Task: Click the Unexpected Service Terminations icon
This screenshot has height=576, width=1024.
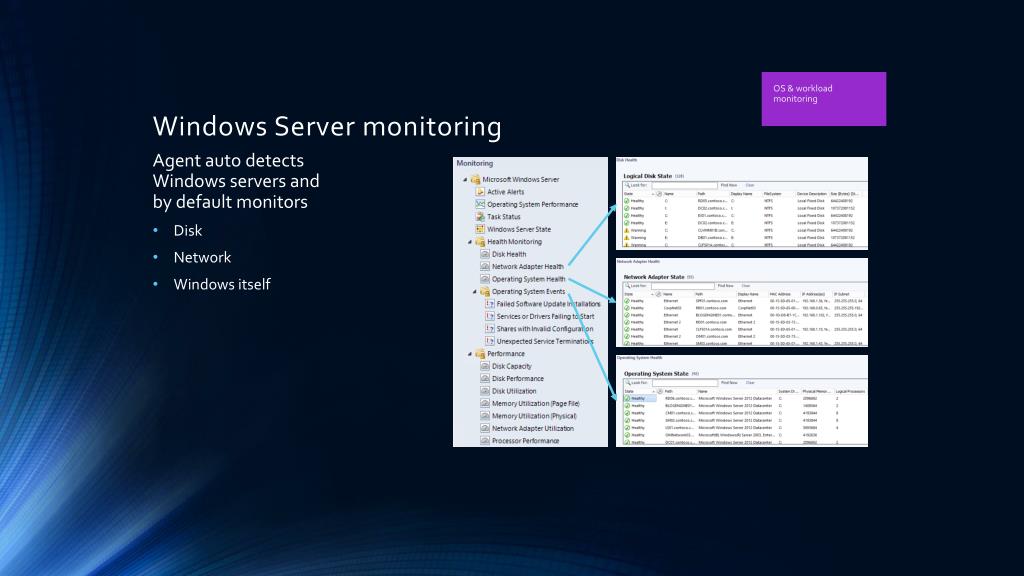Action: (x=489, y=341)
